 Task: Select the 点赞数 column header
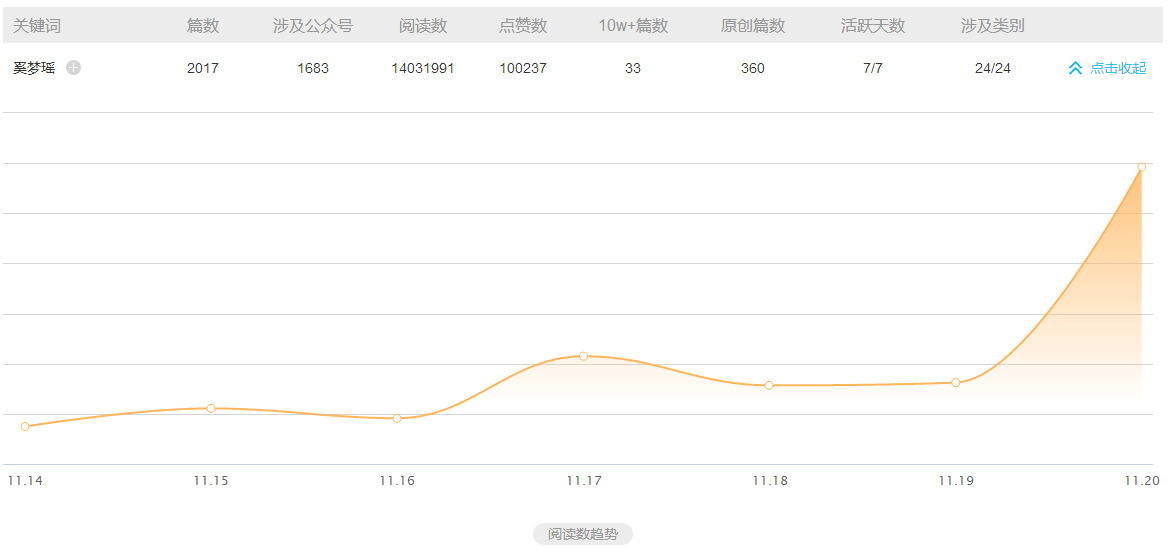coord(523,26)
